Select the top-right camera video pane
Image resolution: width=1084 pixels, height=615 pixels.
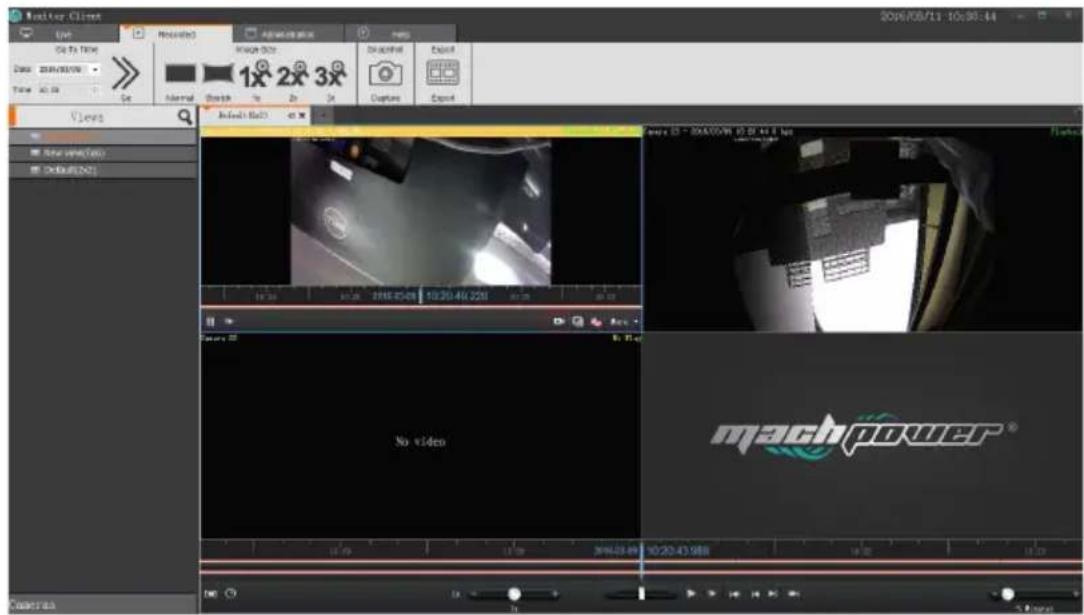[863, 229]
